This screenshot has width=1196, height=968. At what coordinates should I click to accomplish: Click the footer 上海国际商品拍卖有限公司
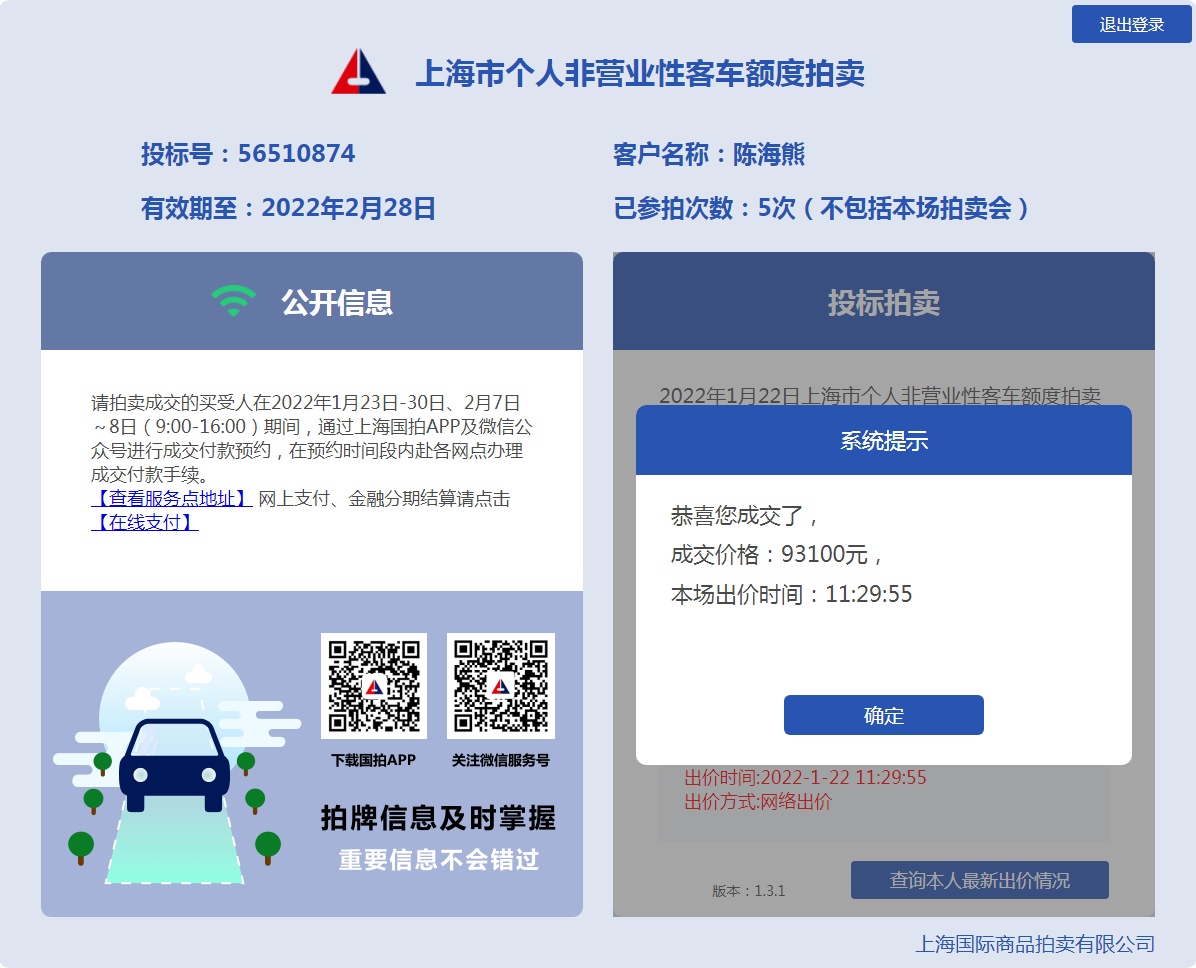coord(1035,944)
